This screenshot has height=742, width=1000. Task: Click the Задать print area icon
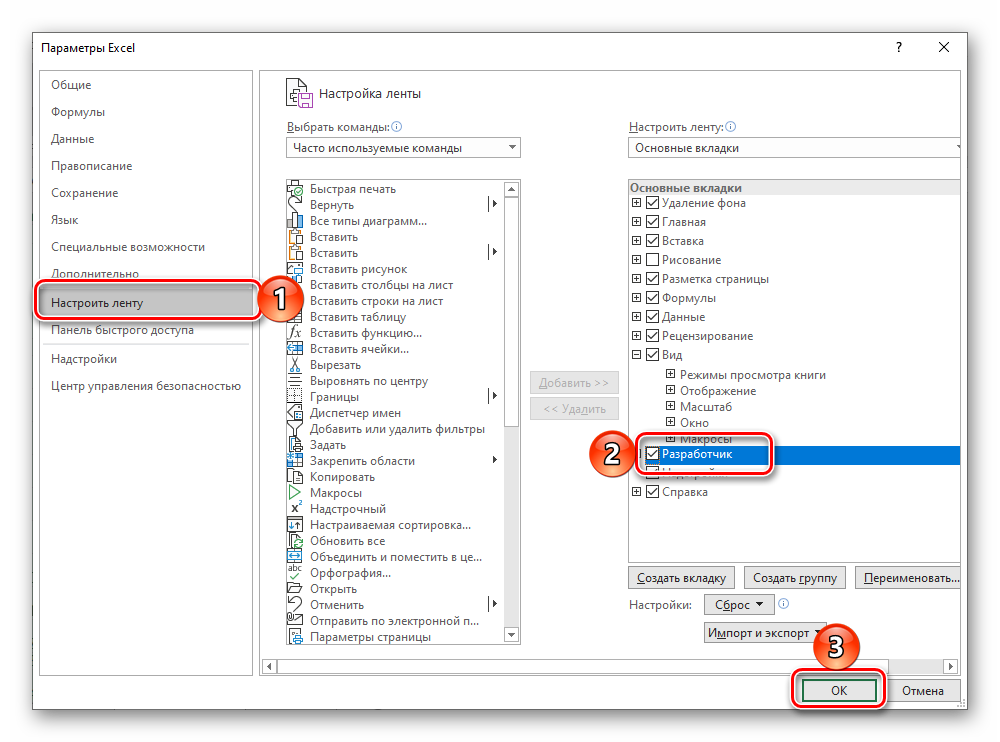click(295, 445)
